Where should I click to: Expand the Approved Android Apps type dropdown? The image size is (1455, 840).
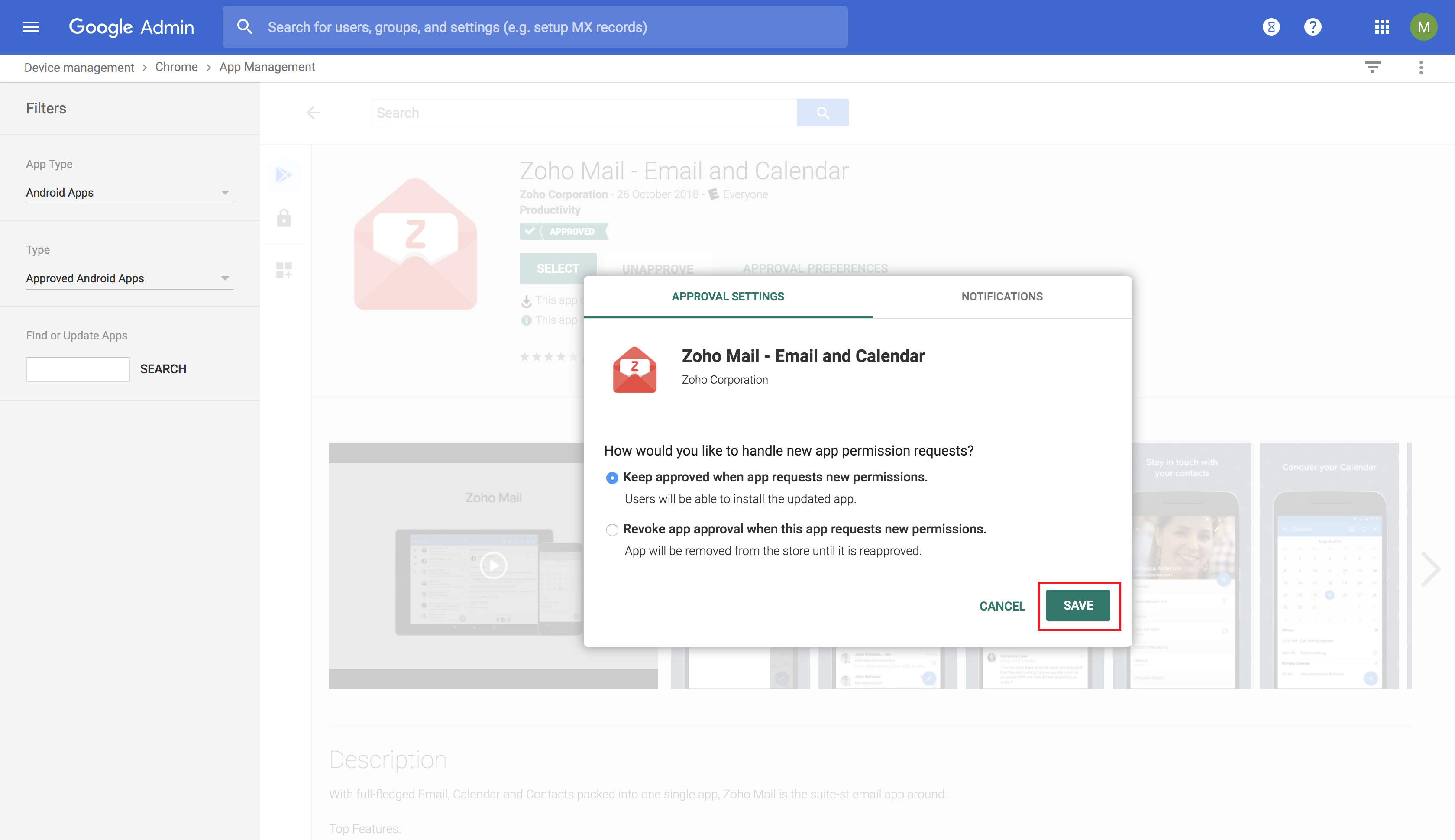pyautogui.click(x=129, y=279)
